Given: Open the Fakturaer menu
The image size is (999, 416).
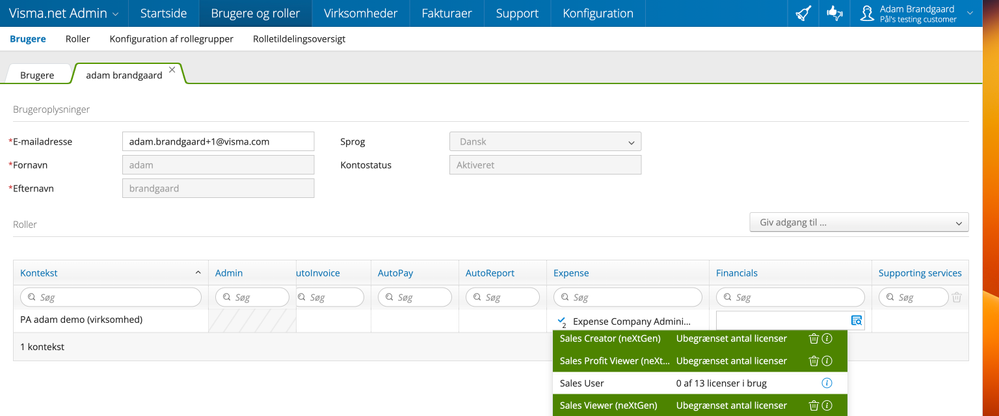Looking at the screenshot, I should (447, 13).
